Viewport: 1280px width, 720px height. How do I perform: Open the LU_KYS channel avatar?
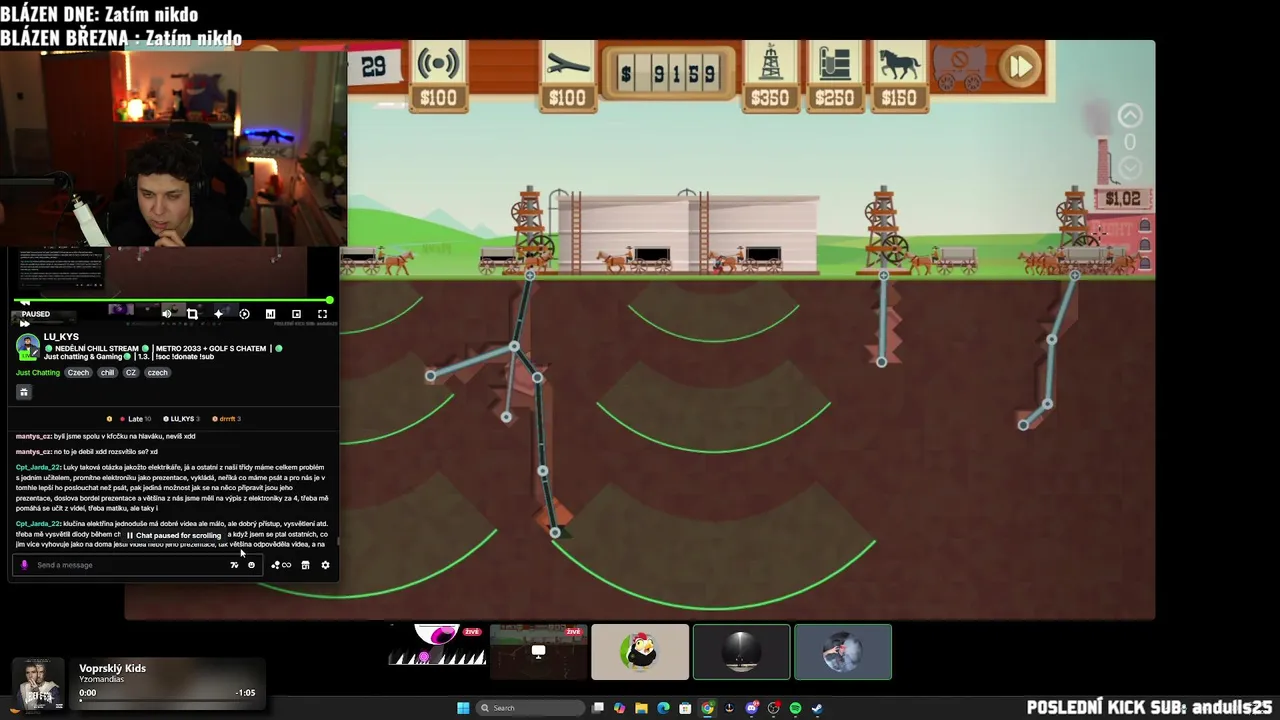28,347
